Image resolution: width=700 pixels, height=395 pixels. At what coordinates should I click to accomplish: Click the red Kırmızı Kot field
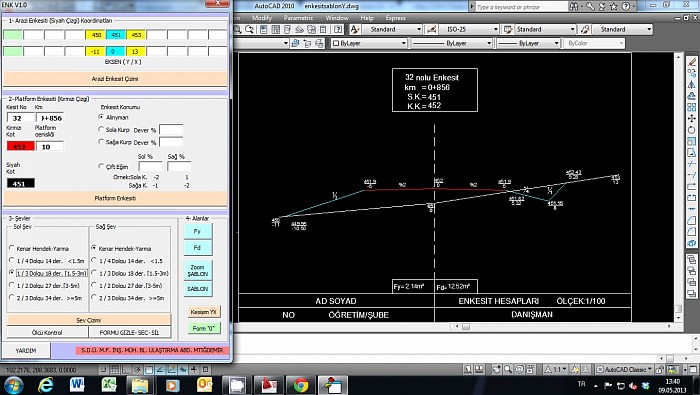pyautogui.click(x=20, y=146)
